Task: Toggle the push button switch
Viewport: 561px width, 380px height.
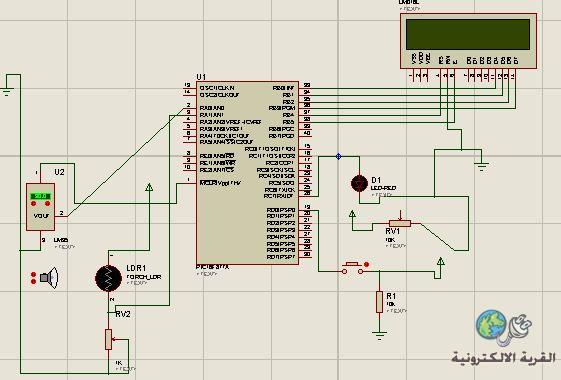Action: click(x=352, y=268)
